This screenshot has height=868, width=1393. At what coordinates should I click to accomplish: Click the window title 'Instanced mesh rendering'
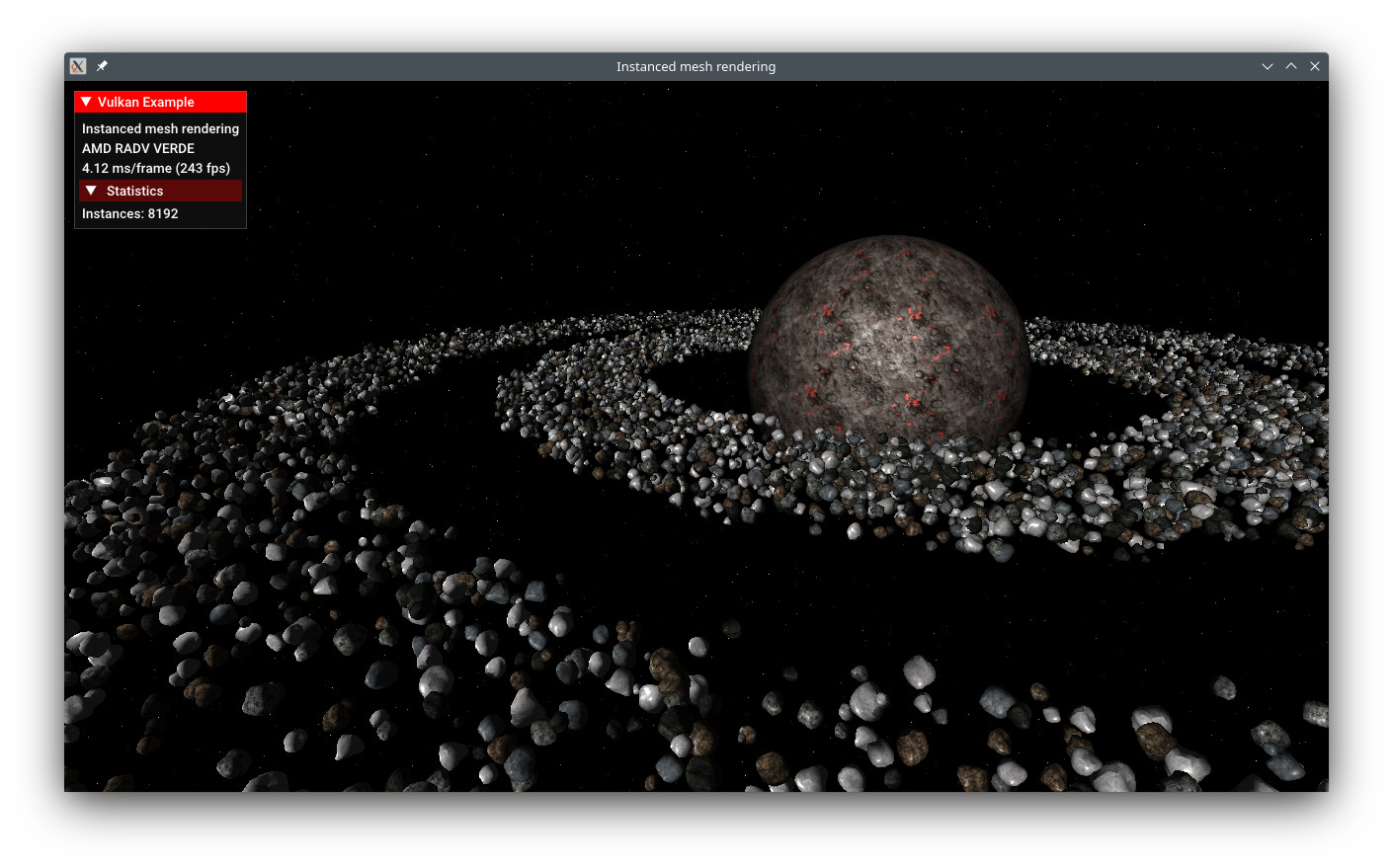coord(696,66)
